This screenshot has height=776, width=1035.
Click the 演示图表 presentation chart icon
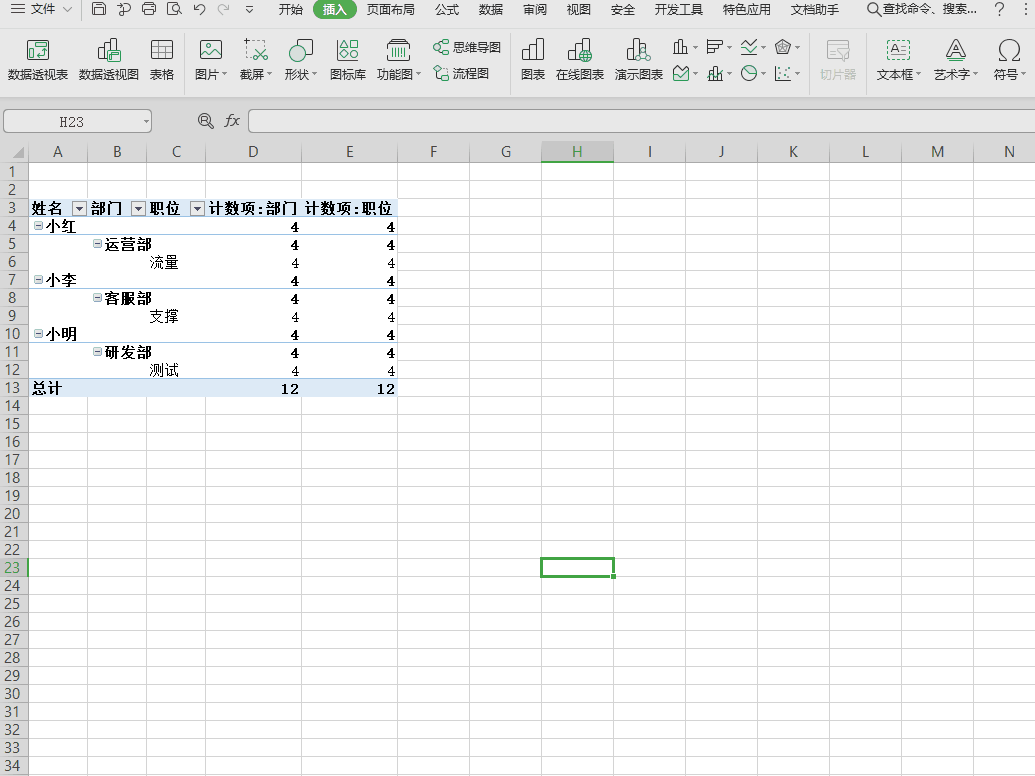(638, 59)
